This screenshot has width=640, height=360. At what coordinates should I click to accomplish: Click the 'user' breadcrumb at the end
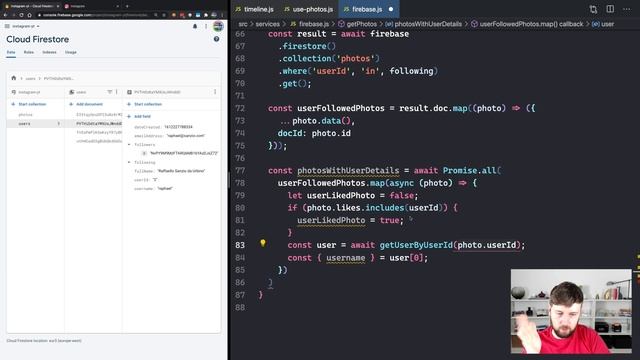coord(607,24)
